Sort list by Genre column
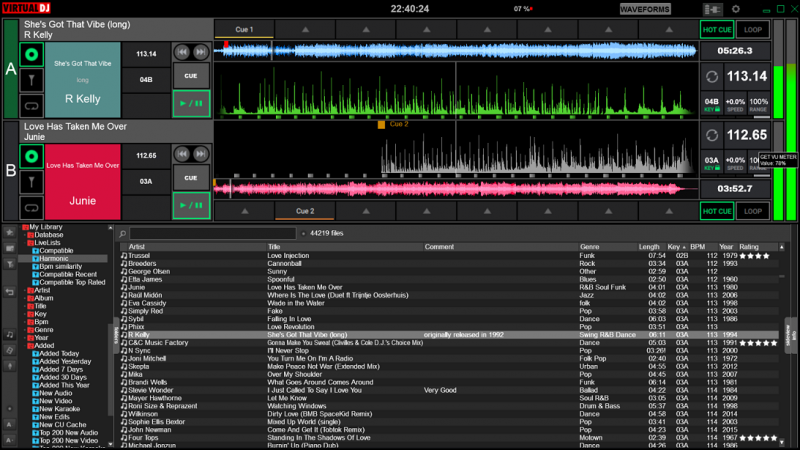 (589, 247)
